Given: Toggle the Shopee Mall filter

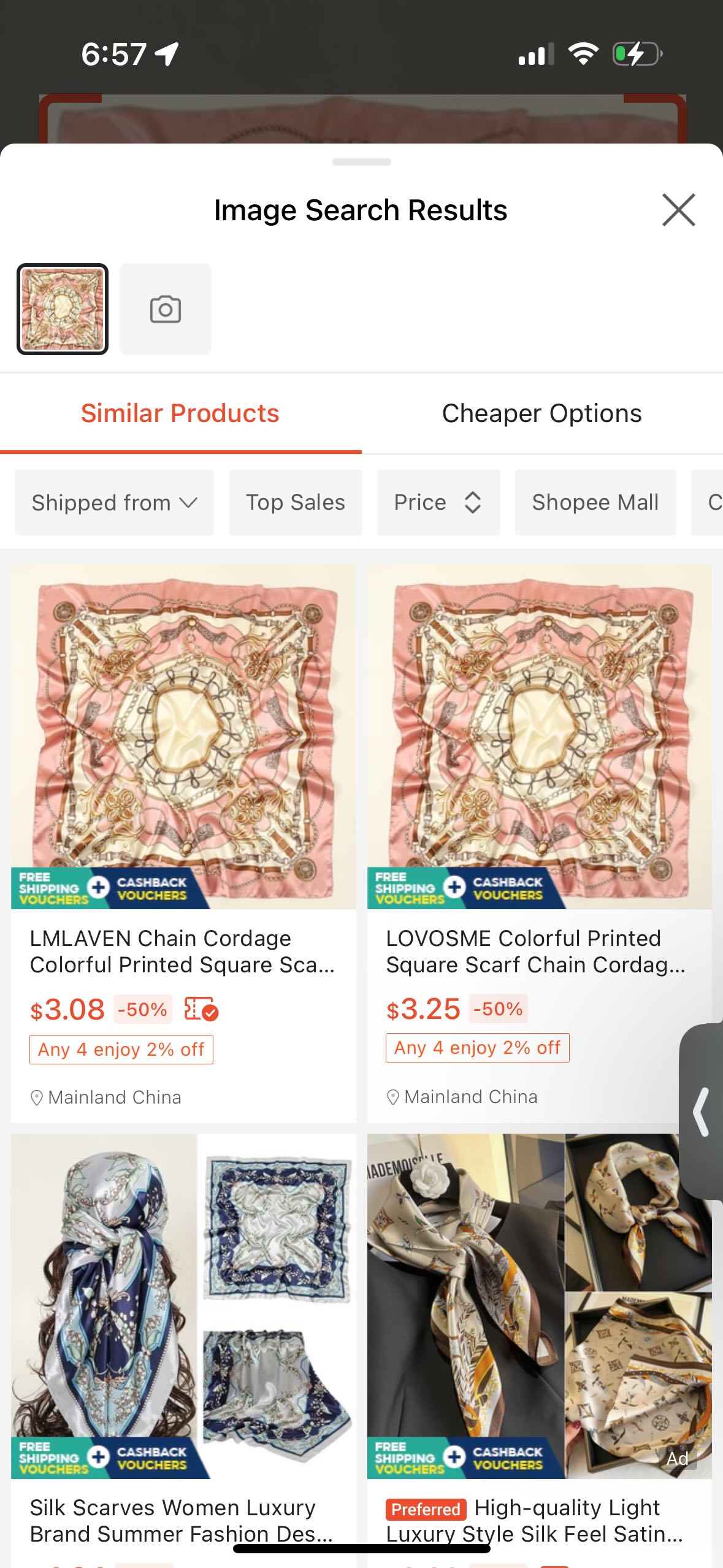Looking at the screenshot, I should pos(595,502).
